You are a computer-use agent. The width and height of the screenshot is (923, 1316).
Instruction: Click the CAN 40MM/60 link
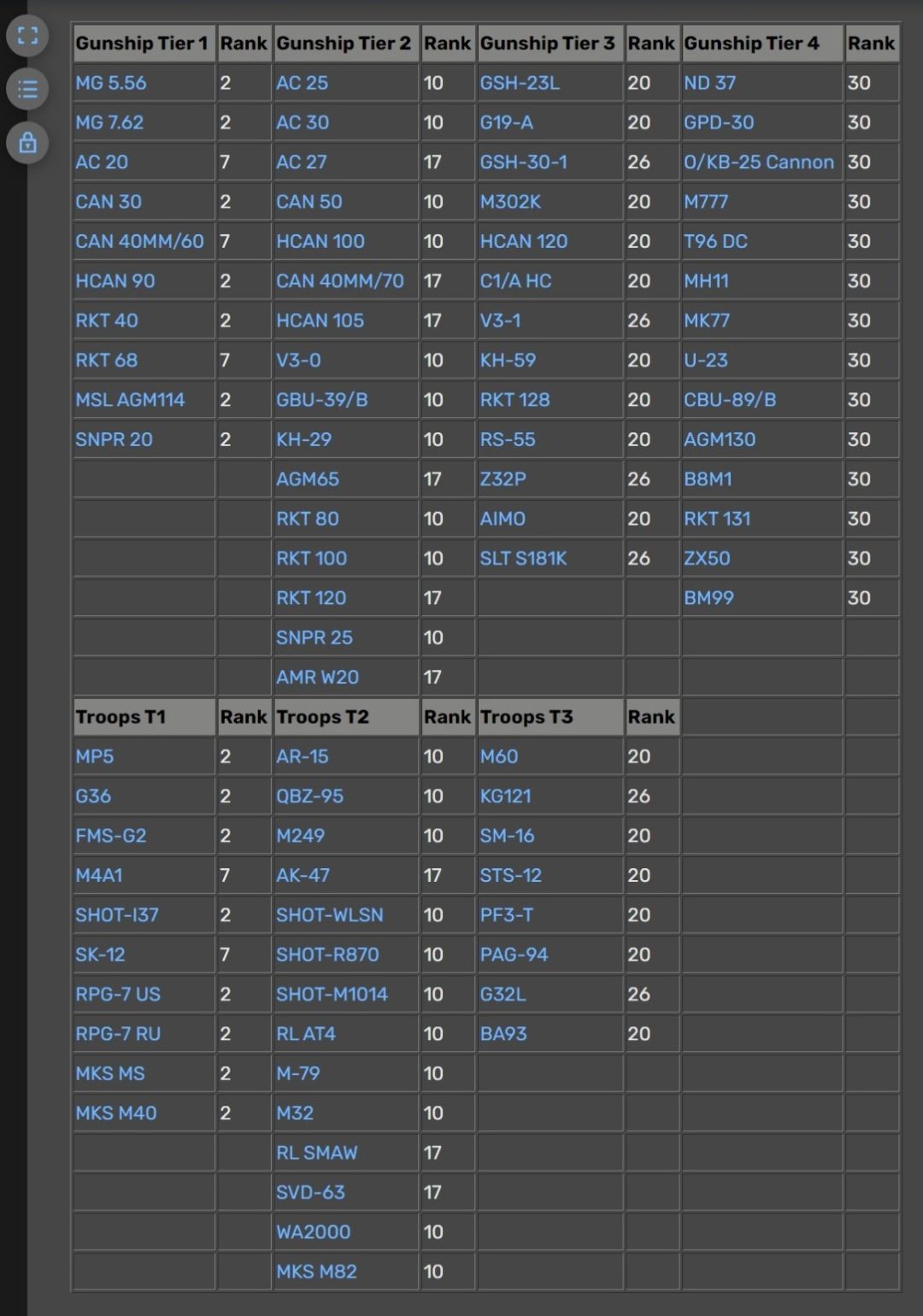point(139,242)
